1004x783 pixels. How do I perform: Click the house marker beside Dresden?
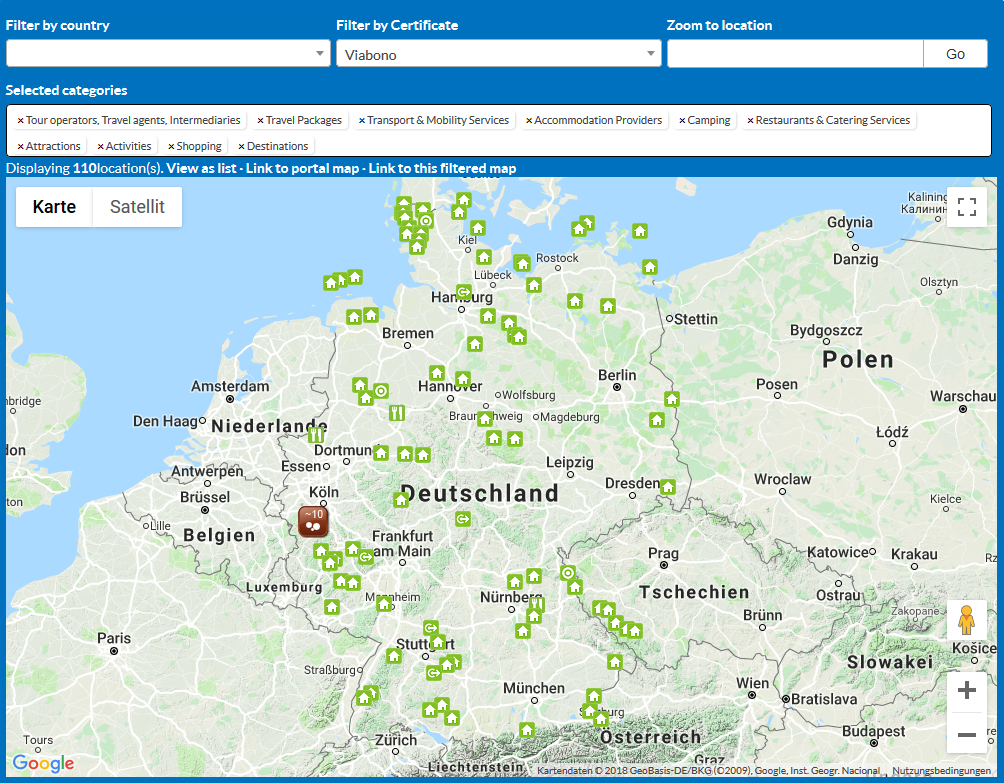pyautogui.click(x=668, y=487)
